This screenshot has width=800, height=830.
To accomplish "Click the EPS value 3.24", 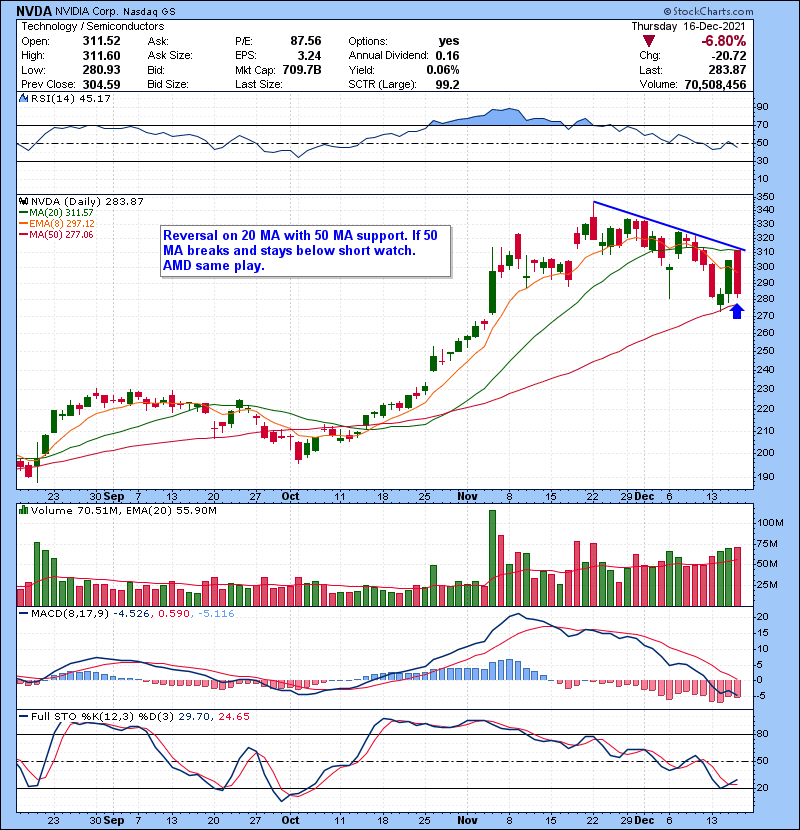I will [309, 56].
